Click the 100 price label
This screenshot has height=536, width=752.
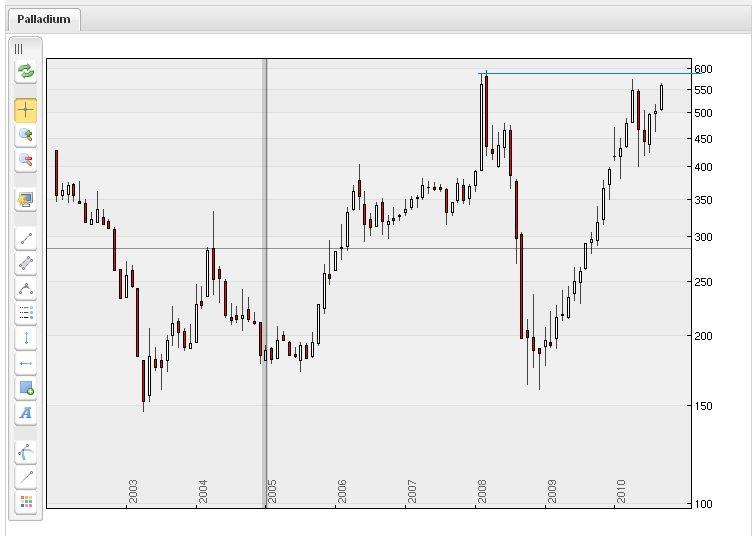click(703, 504)
